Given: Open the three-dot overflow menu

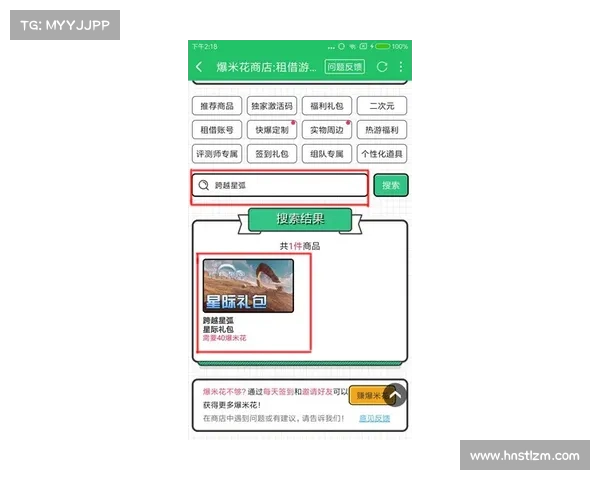Looking at the screenshot, I should click(401, 67).
